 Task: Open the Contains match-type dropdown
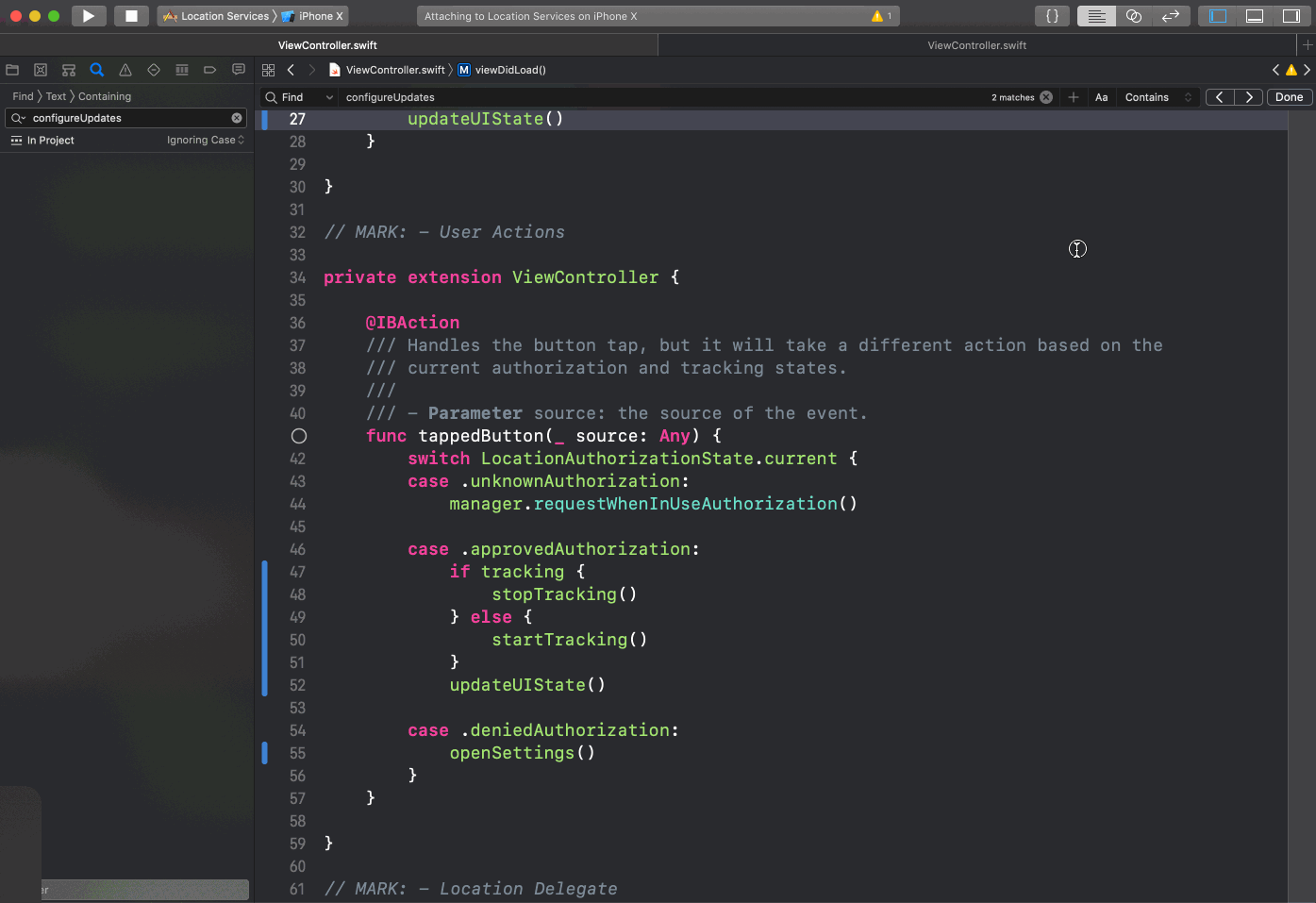click(1158, 97)
